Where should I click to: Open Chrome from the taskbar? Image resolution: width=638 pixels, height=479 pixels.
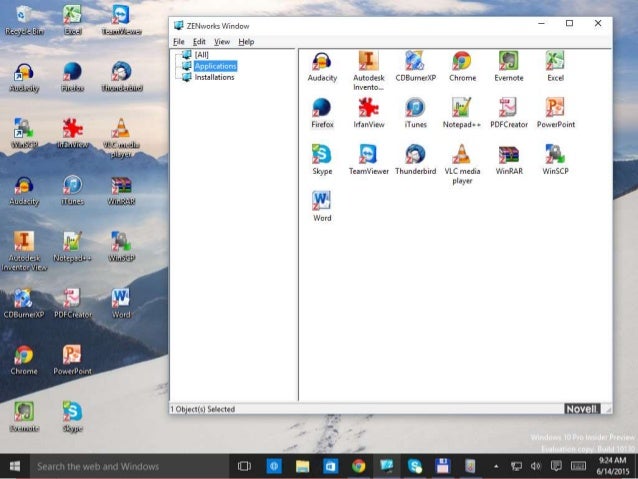tap(358, 466)
